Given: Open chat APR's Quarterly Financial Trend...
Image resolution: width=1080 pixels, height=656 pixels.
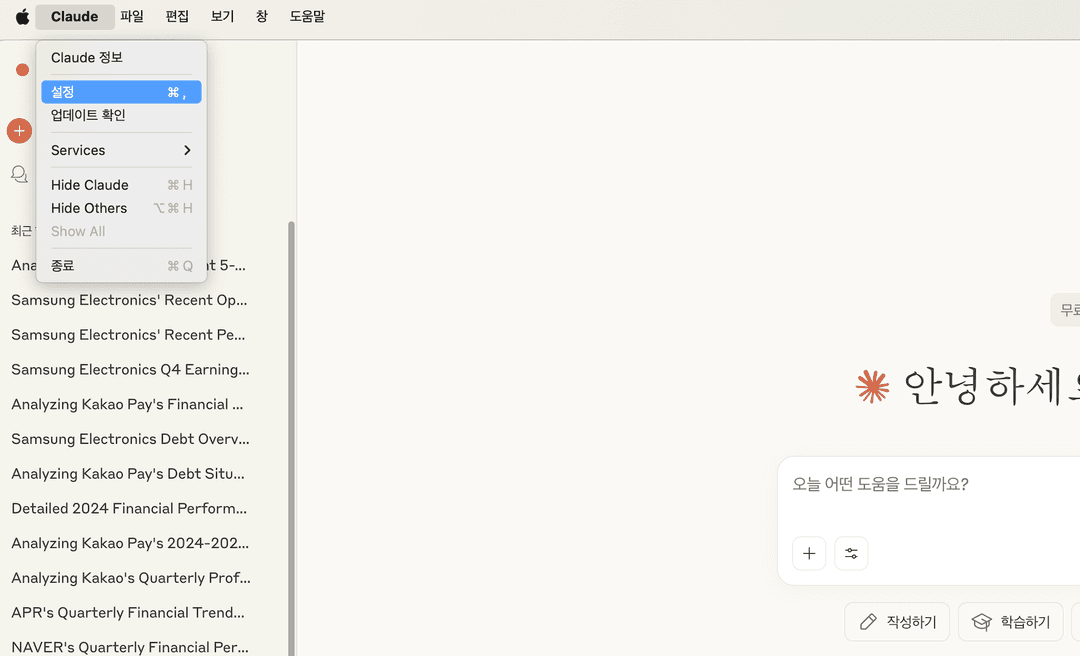Looking at the screenshot, I should coord(128,613).
